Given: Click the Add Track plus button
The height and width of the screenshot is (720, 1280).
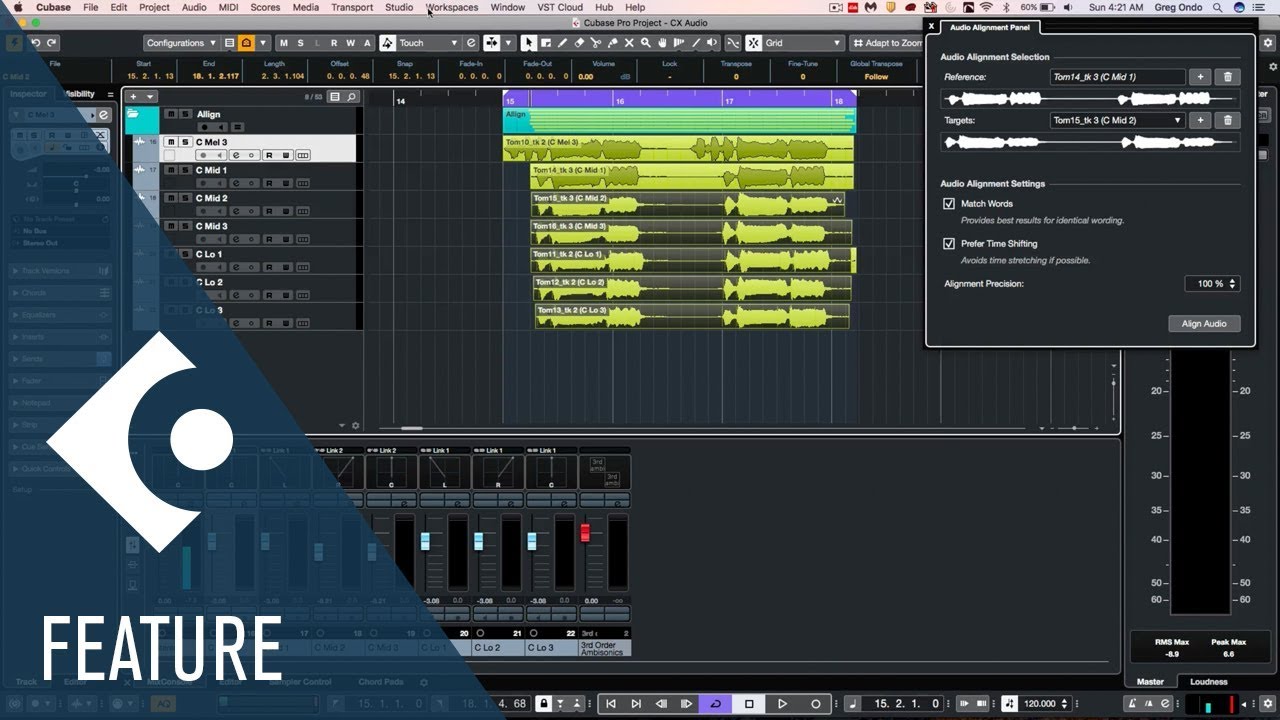Looking at the screenshot, I should coord(136,97).
